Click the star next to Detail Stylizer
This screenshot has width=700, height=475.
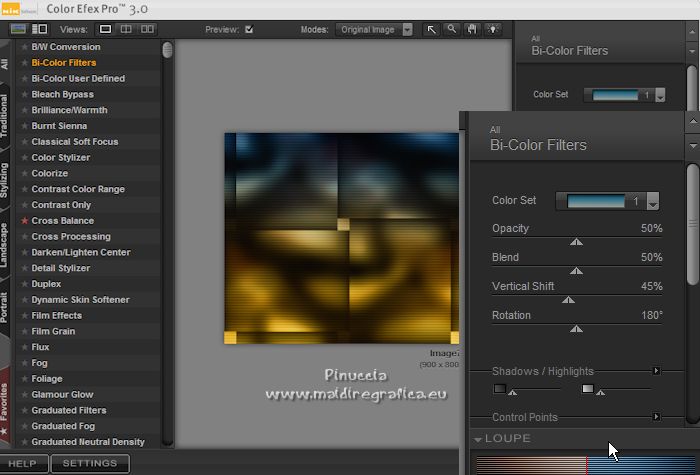click(x=25, y=268)
